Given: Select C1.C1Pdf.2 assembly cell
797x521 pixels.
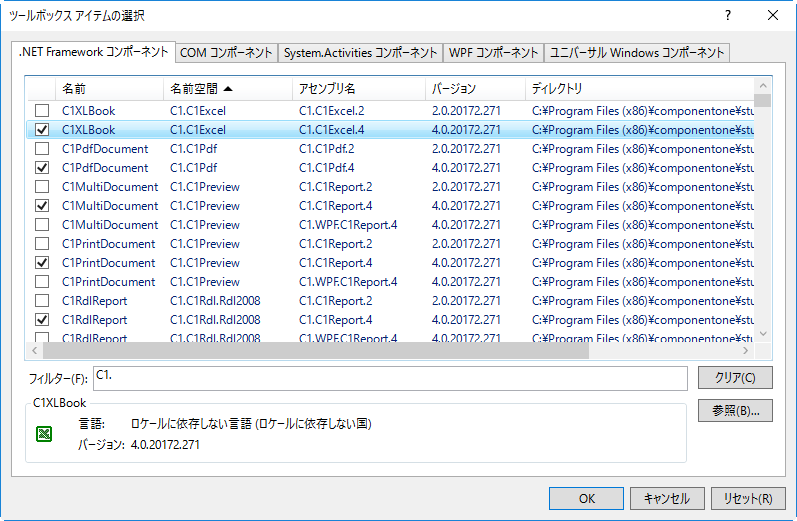Looking at the screenshot, I should pyautogui.click(x=326, y=149).
